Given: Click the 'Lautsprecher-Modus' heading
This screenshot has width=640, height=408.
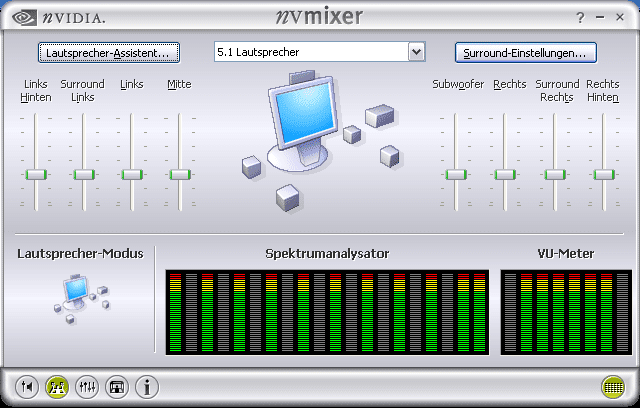Looking at the screenshot, I should (x=80, y=254).
